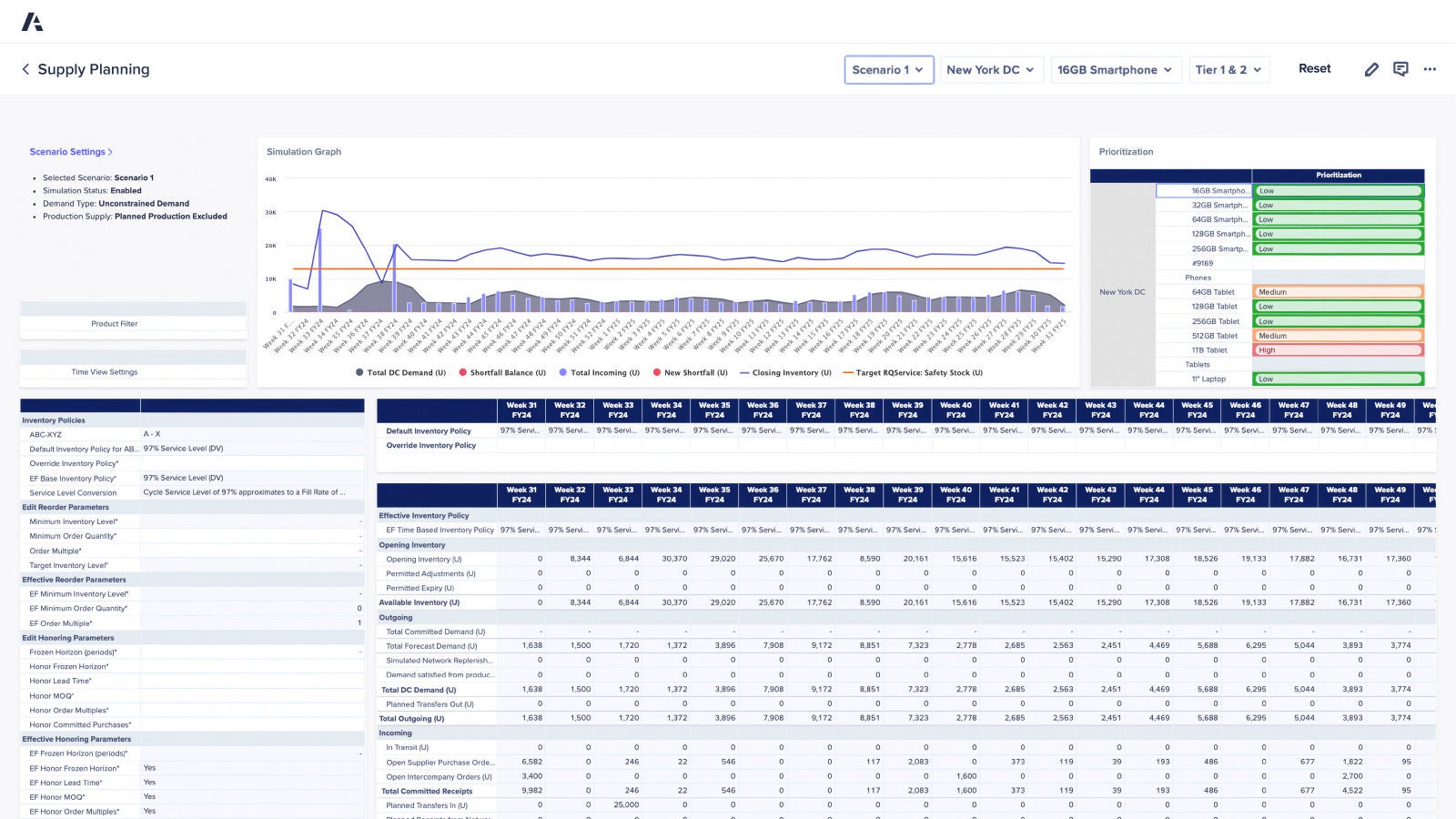Viewport: 1456px width, 819px height.
Task: Select the Tablets group row in Prioritization
Action: (x=1198, y=364)
